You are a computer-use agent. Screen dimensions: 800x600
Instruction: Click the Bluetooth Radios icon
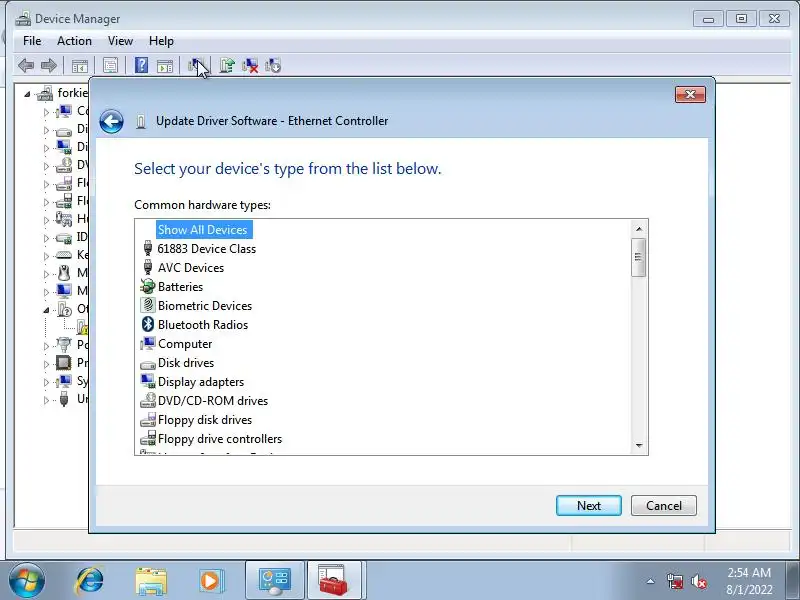[x=147, y=324]
